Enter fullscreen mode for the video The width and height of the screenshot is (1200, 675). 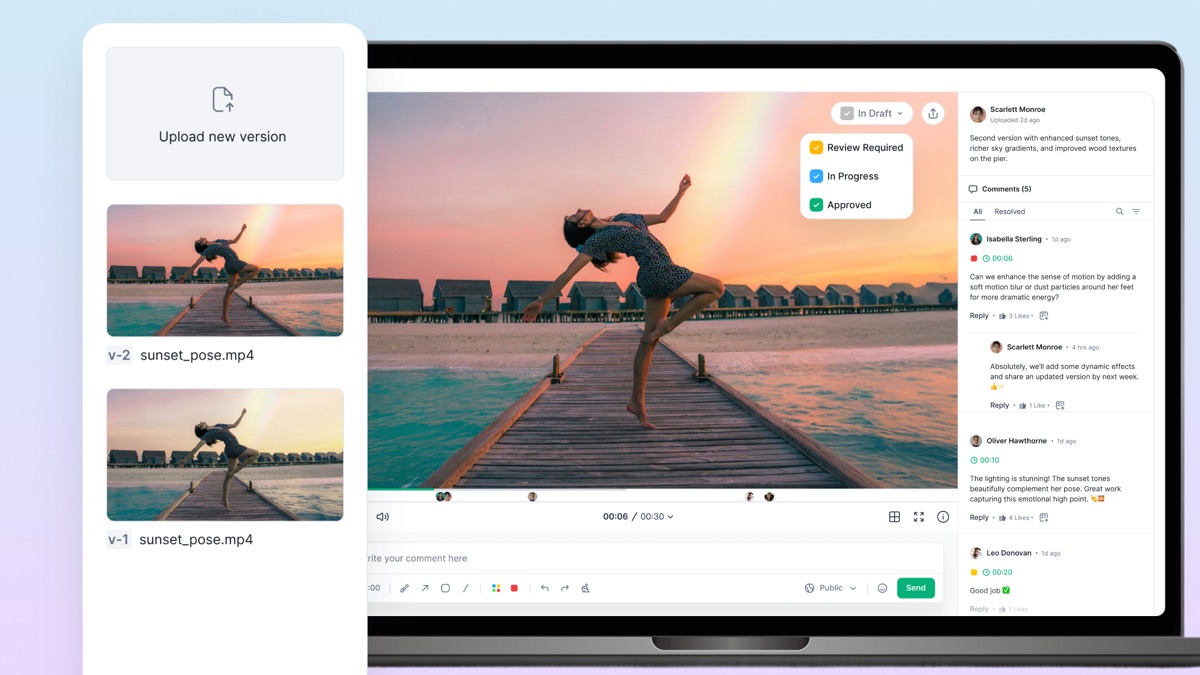click(919, 517)
